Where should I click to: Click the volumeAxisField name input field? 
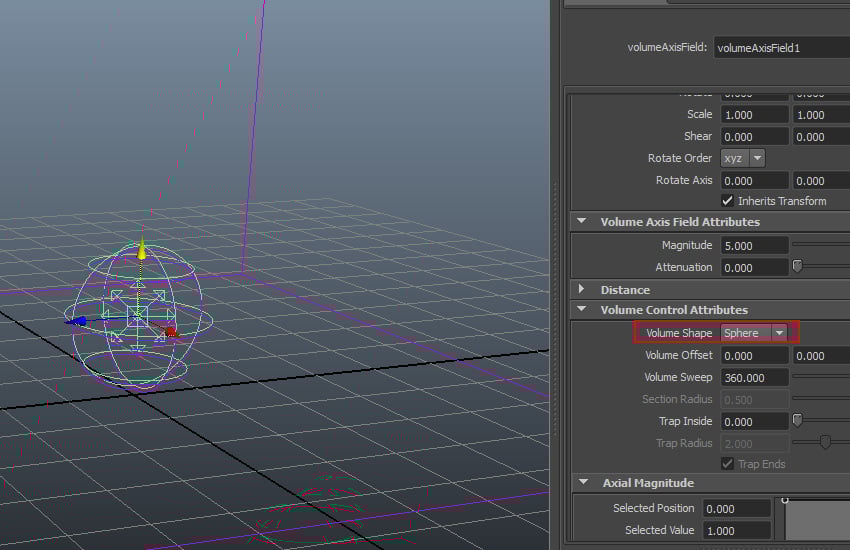781,47
